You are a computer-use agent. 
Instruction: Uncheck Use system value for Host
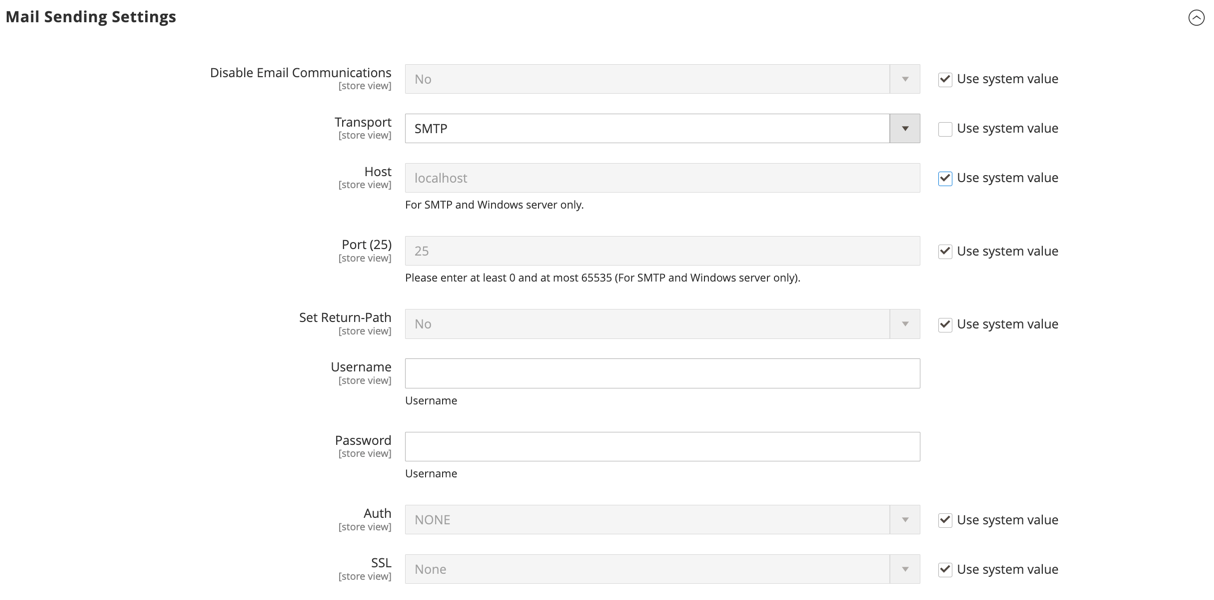coord(945,178)
